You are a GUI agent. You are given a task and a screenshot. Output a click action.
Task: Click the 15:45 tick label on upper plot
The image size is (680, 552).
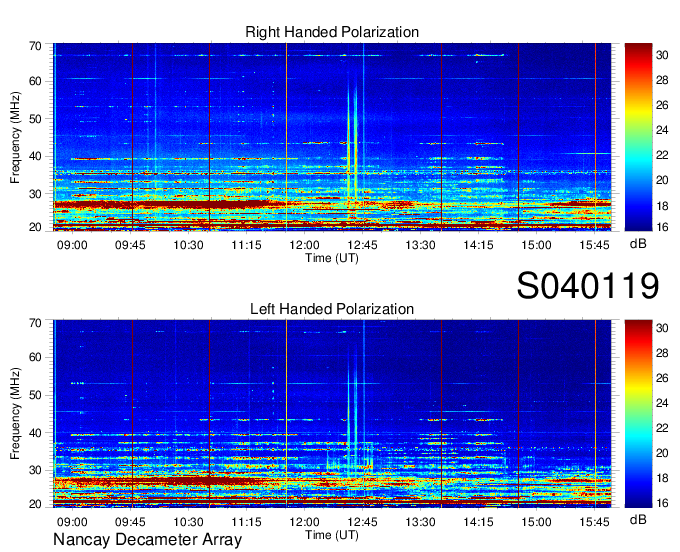click(594, 245)
